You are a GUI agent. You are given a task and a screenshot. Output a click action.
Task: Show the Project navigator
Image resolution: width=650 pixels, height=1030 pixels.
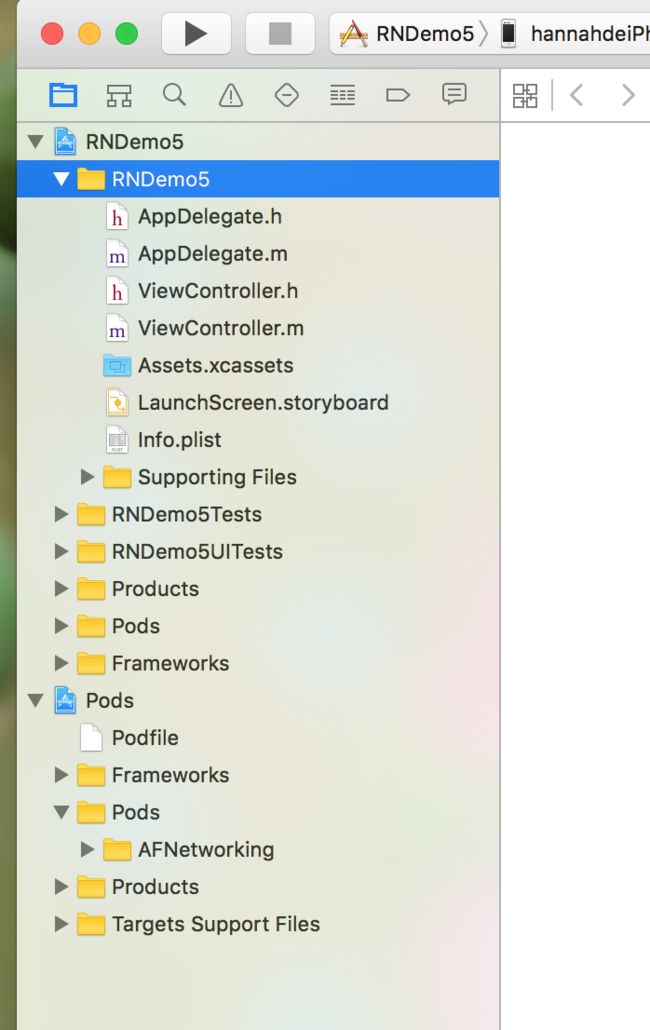63,95
